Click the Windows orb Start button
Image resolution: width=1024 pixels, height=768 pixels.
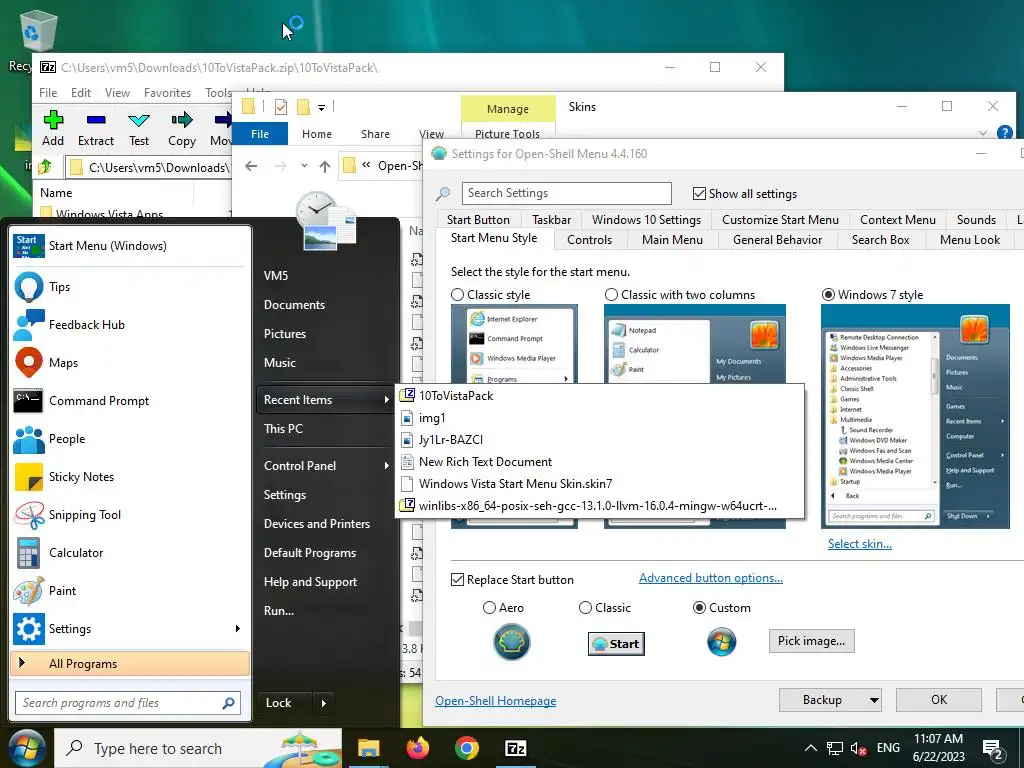[x=26, y=748]
